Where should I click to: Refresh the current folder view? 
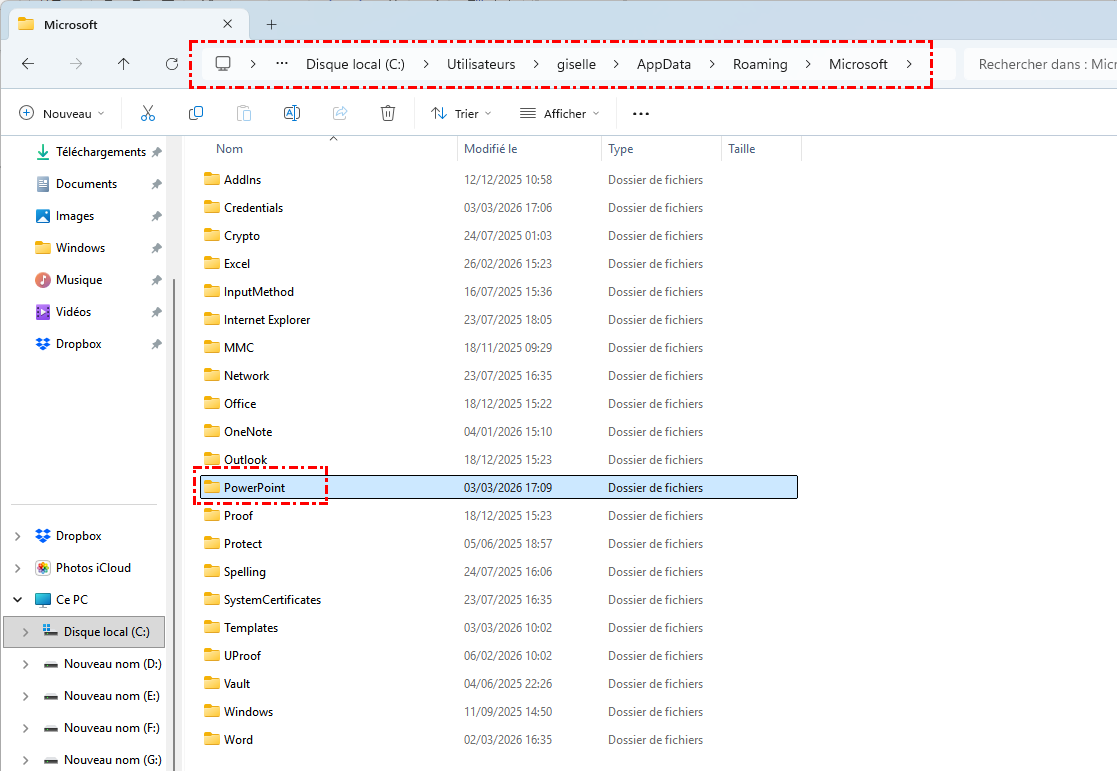pos(171,64)
